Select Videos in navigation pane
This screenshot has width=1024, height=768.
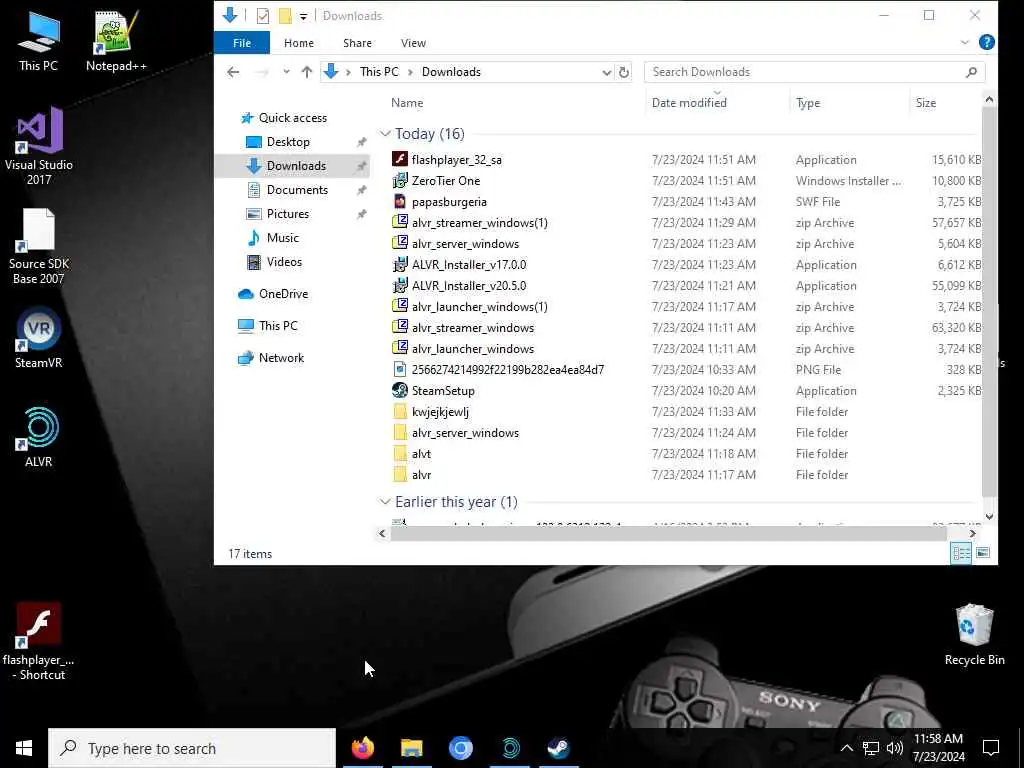point(283,261)
